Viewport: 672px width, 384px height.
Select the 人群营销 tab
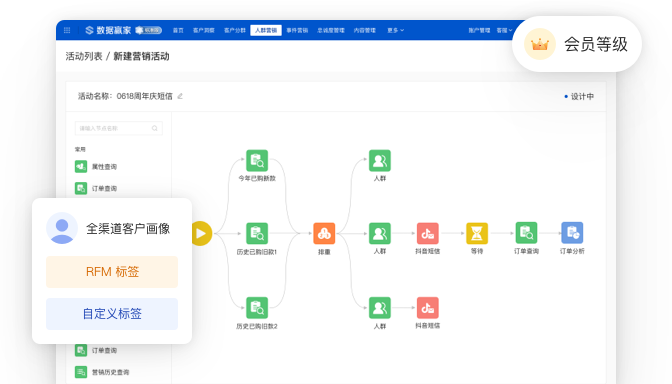(266, 30)
